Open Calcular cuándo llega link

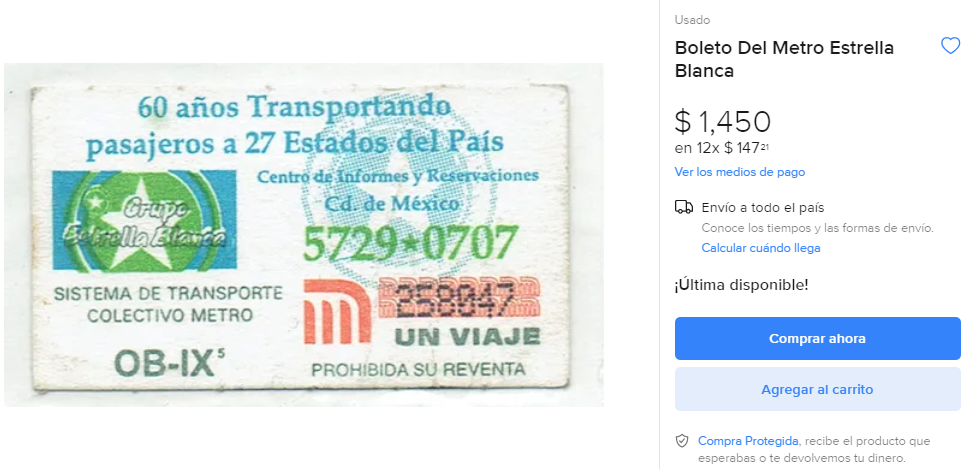pyautogui.click(x=761, y=248)
